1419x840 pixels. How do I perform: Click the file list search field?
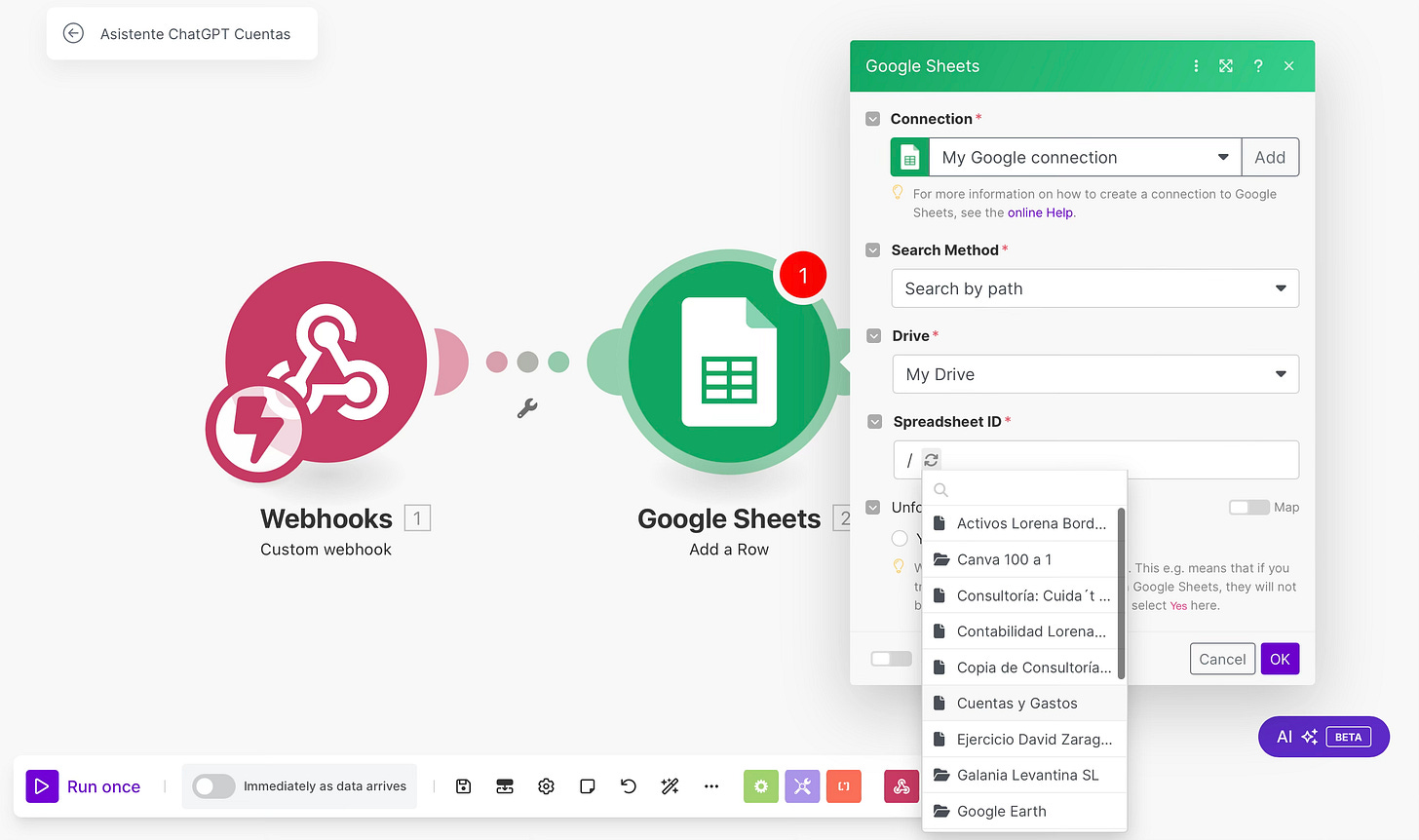[x=1024, y=489]
